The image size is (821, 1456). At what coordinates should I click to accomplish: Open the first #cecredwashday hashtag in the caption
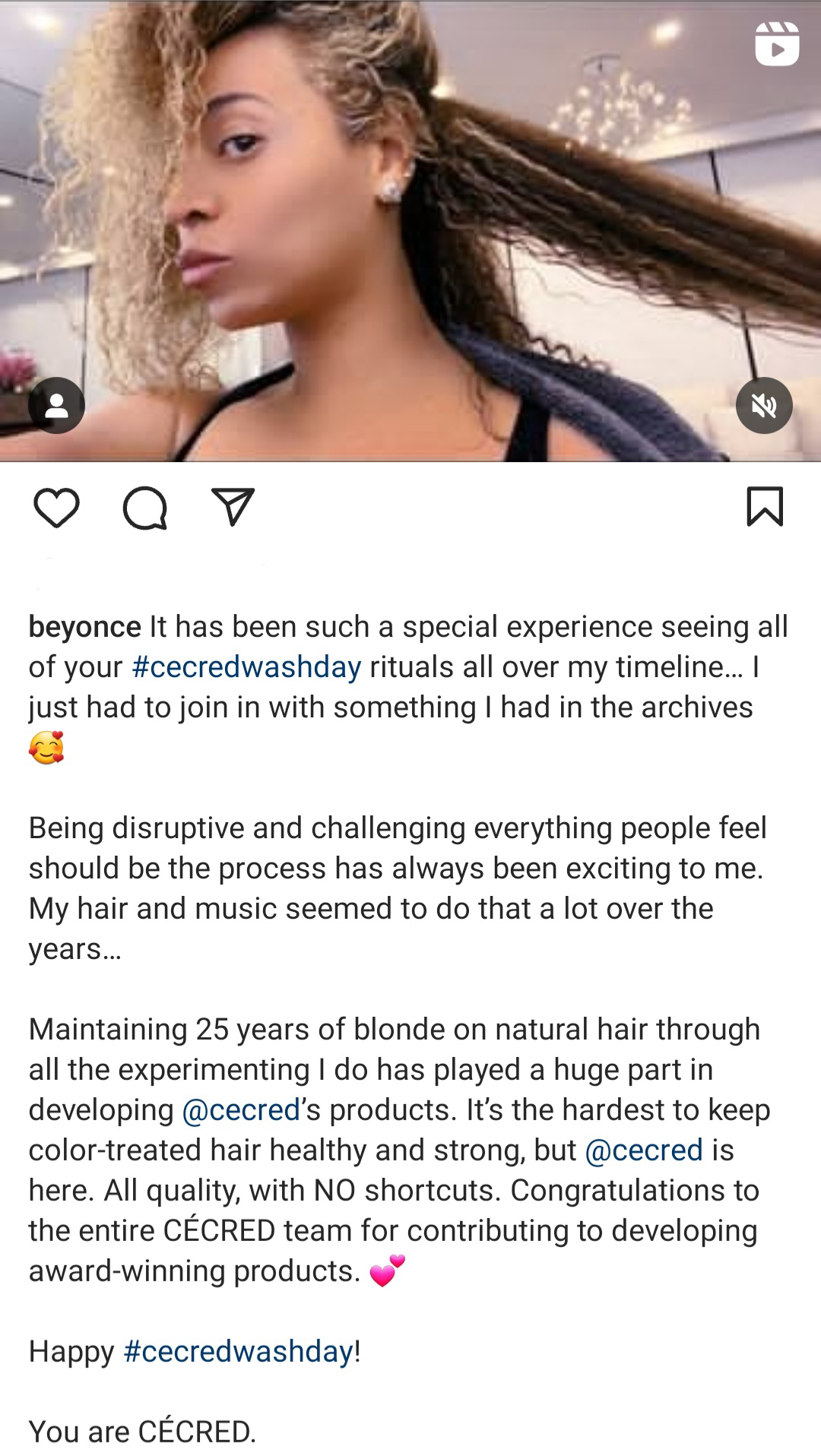point(246,667)
